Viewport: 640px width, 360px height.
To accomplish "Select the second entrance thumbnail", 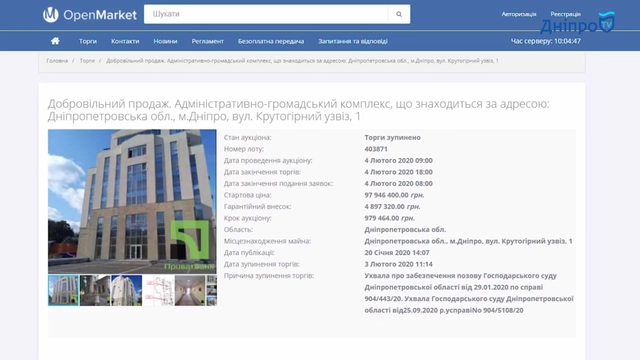I will tap(95, 290).
